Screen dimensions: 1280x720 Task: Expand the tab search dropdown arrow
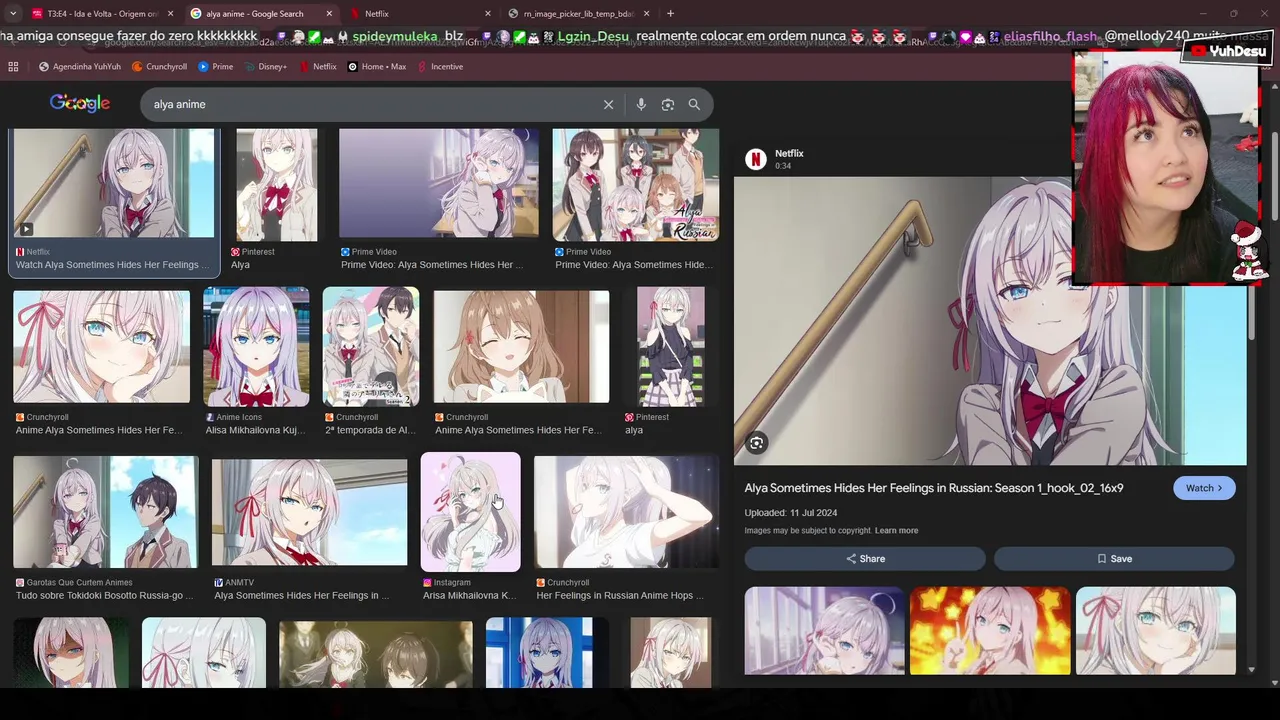pyautogui.click(x=12, y=14)
